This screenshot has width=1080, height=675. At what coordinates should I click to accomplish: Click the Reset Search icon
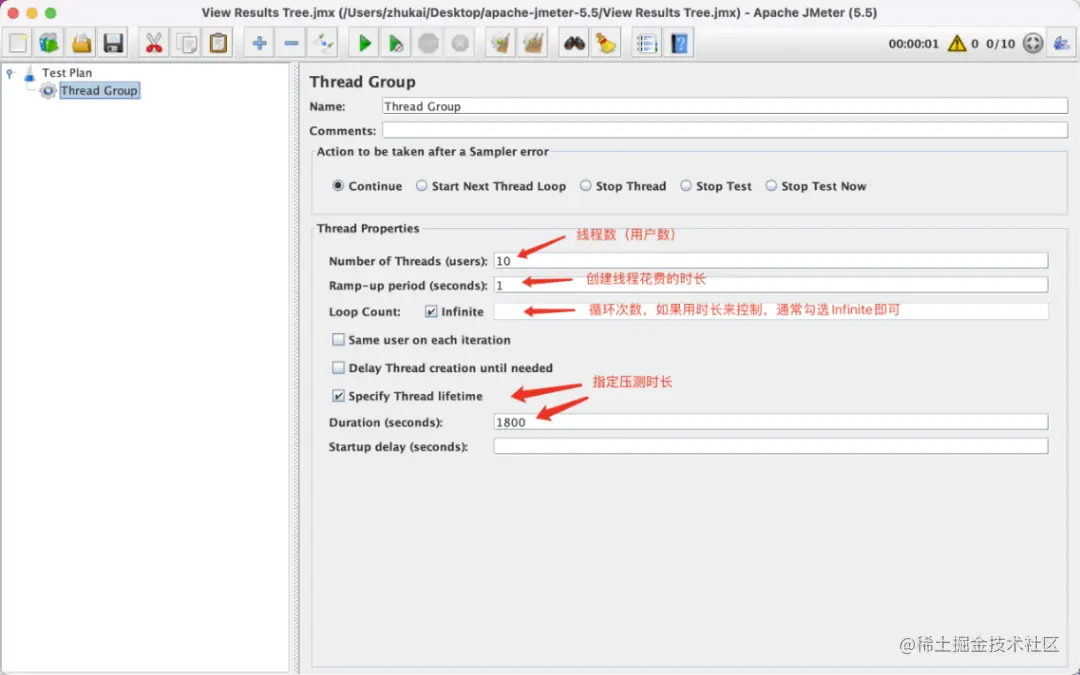pos(606,43)
